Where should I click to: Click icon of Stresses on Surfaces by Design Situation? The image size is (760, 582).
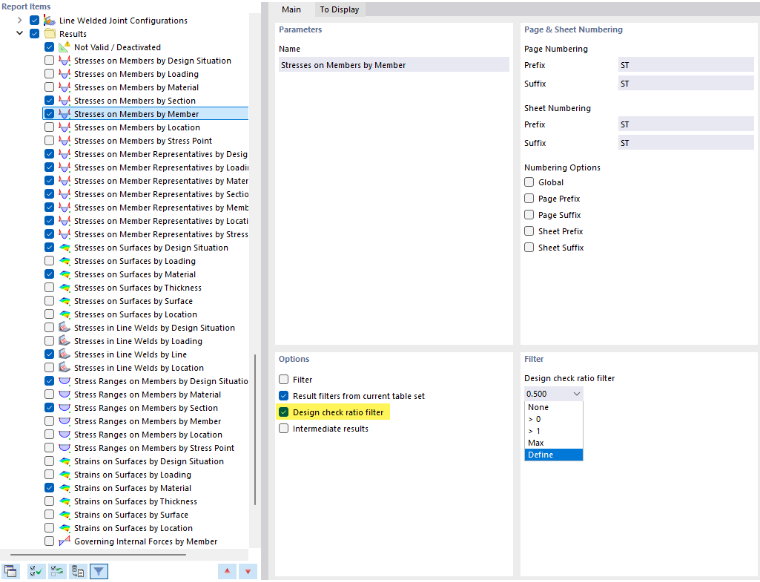coord(64,248)
